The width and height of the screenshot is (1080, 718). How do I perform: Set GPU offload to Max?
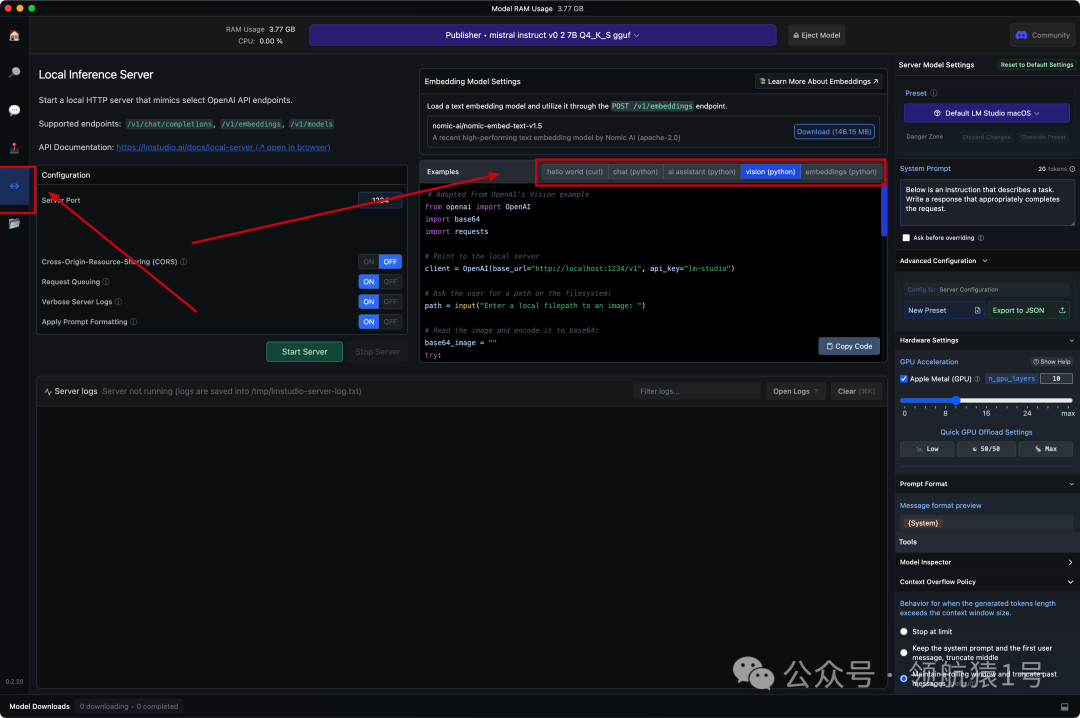tap(1045, 449)
